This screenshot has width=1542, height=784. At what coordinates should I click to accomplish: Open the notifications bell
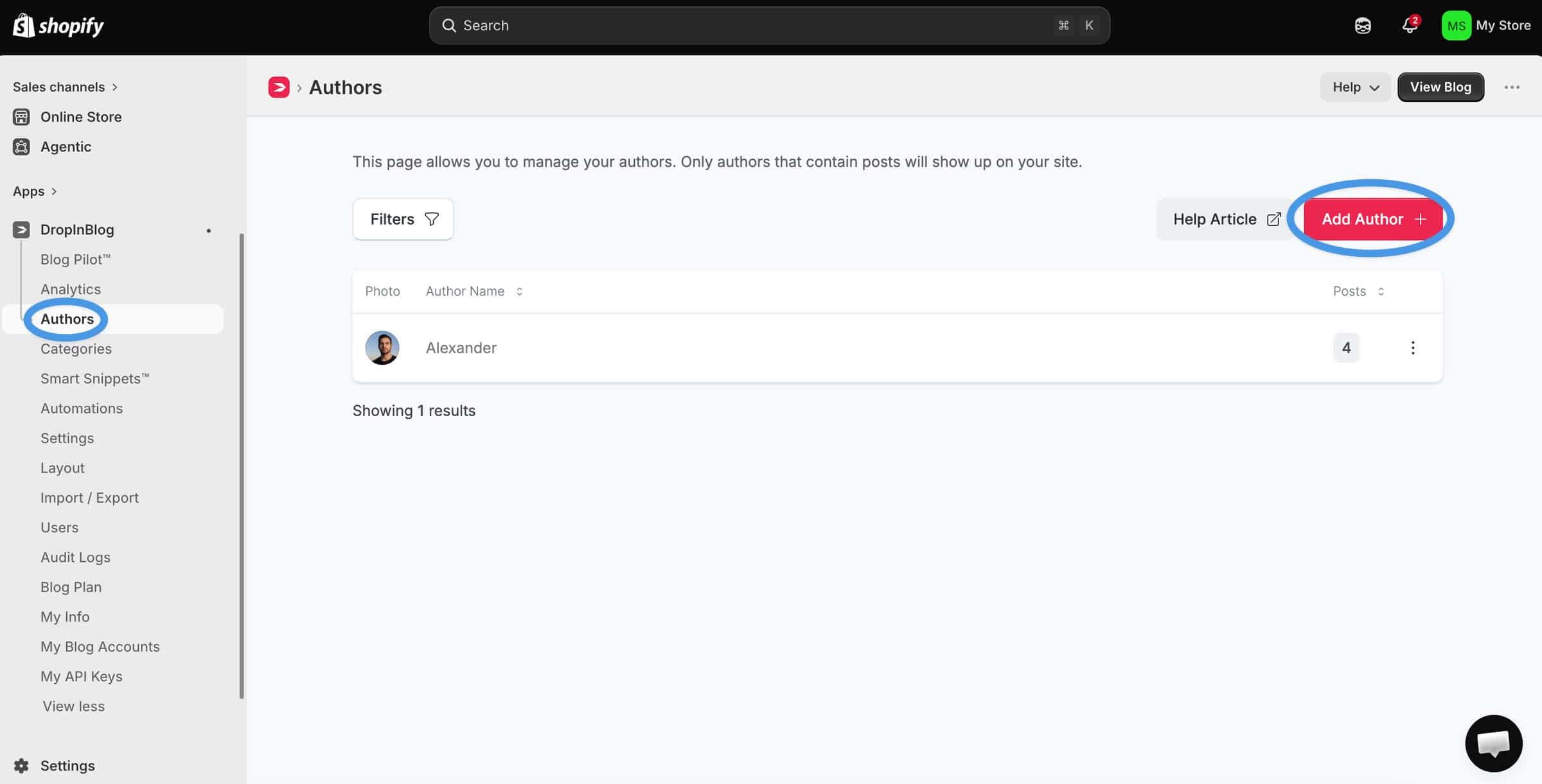(1410, 25)
